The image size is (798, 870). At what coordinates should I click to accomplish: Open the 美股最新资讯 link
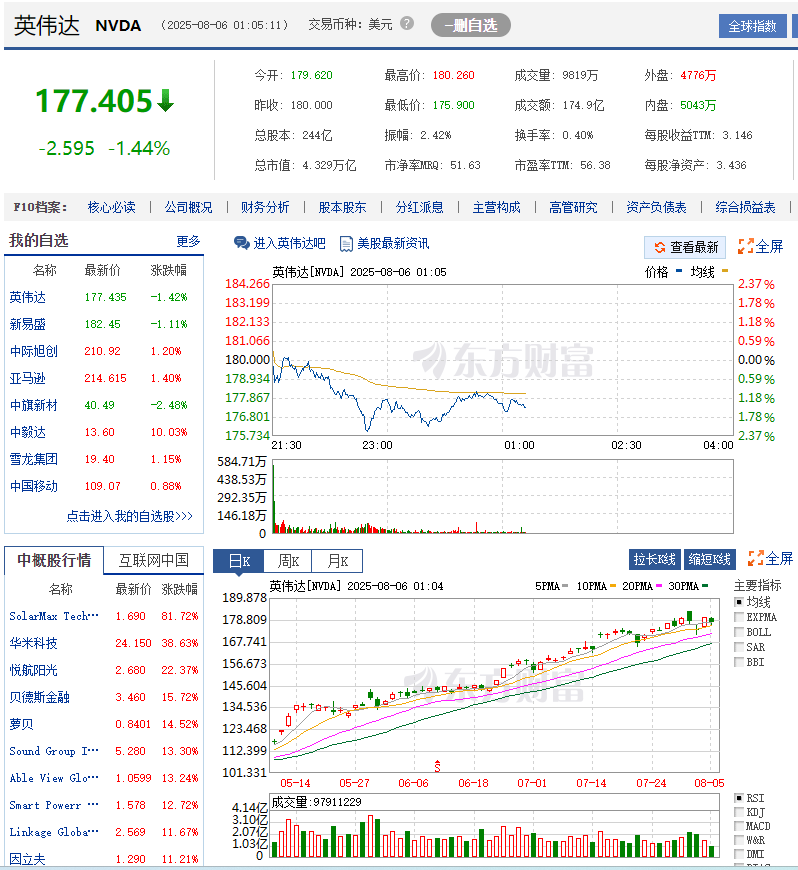(x=393, y=244)
